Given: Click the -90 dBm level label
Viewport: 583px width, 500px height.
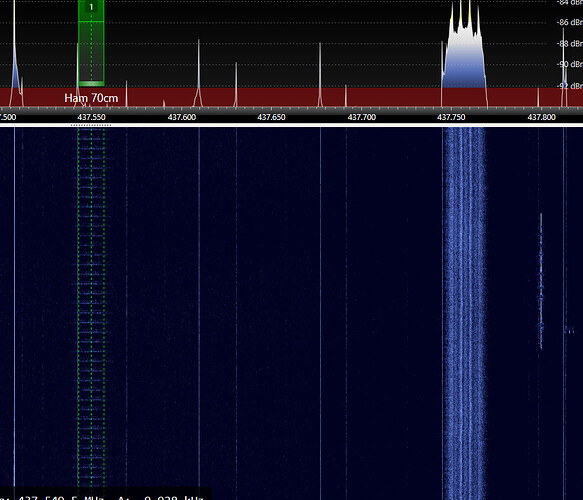Looking at the screenshot, I should [x=570, y=64].
